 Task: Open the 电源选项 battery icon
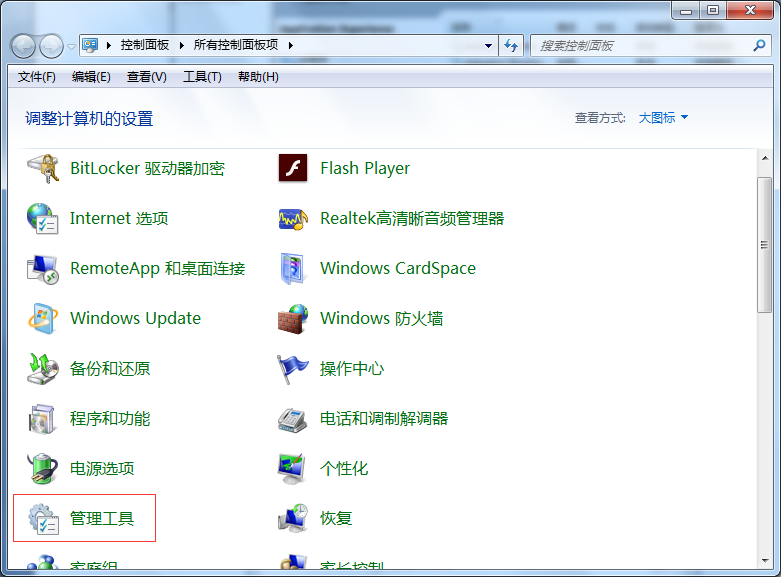43,468
